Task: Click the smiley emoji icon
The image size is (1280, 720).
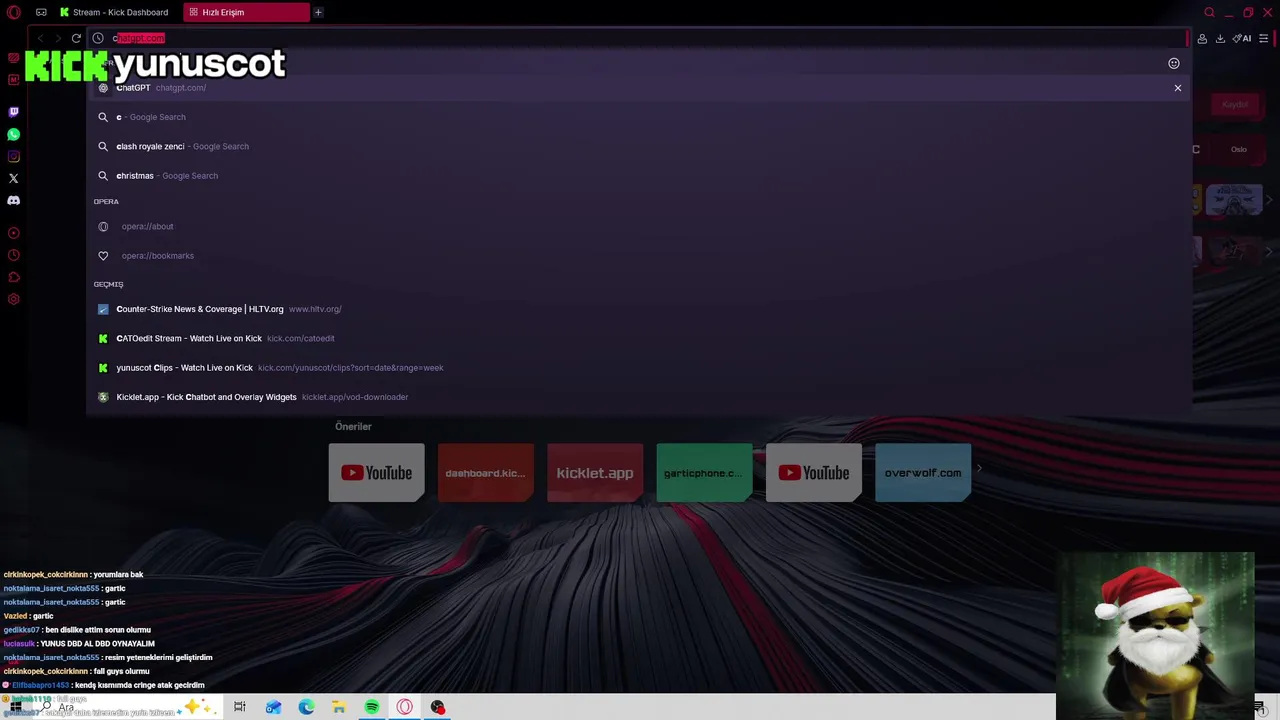Action: [1174, 63]
